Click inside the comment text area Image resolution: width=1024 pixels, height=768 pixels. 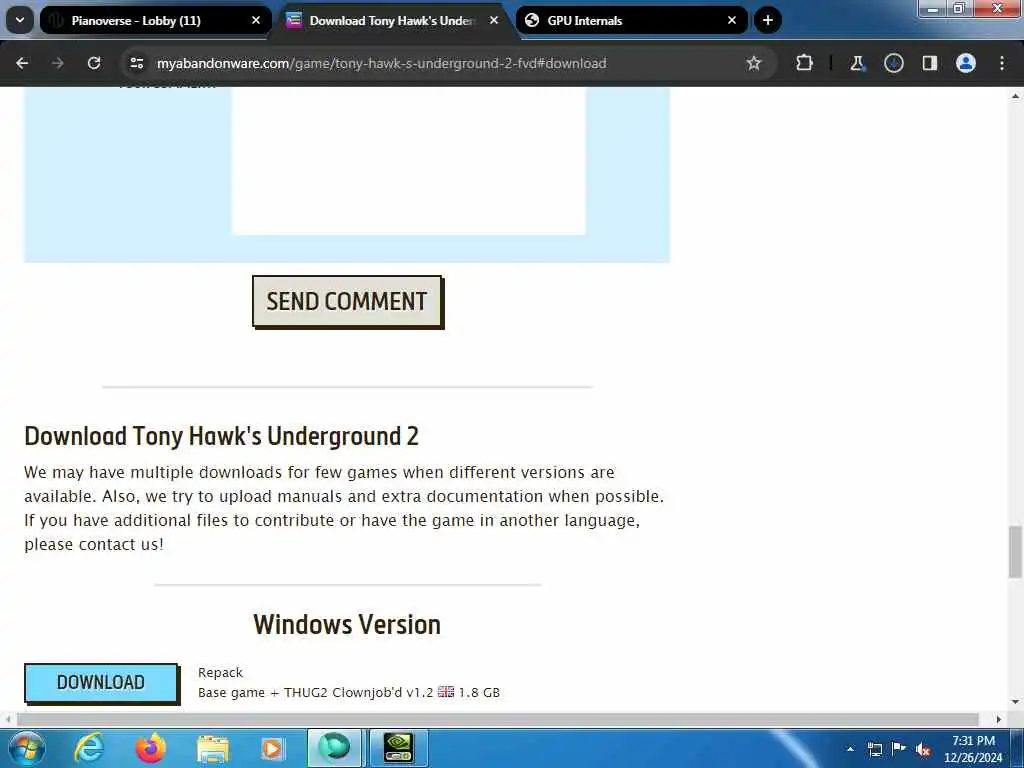point(409,161)
